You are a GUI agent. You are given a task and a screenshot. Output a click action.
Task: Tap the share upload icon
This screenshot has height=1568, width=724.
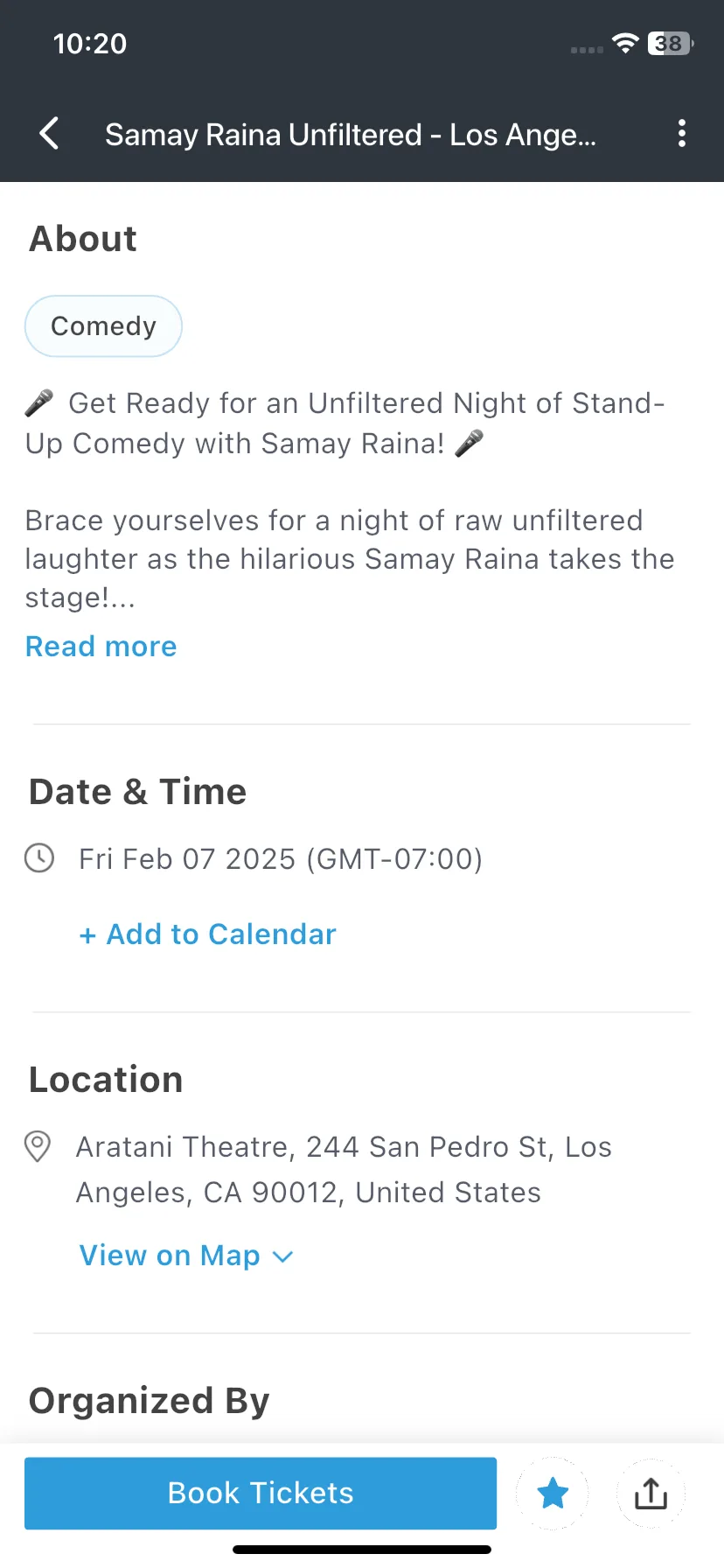point(651,1493)
